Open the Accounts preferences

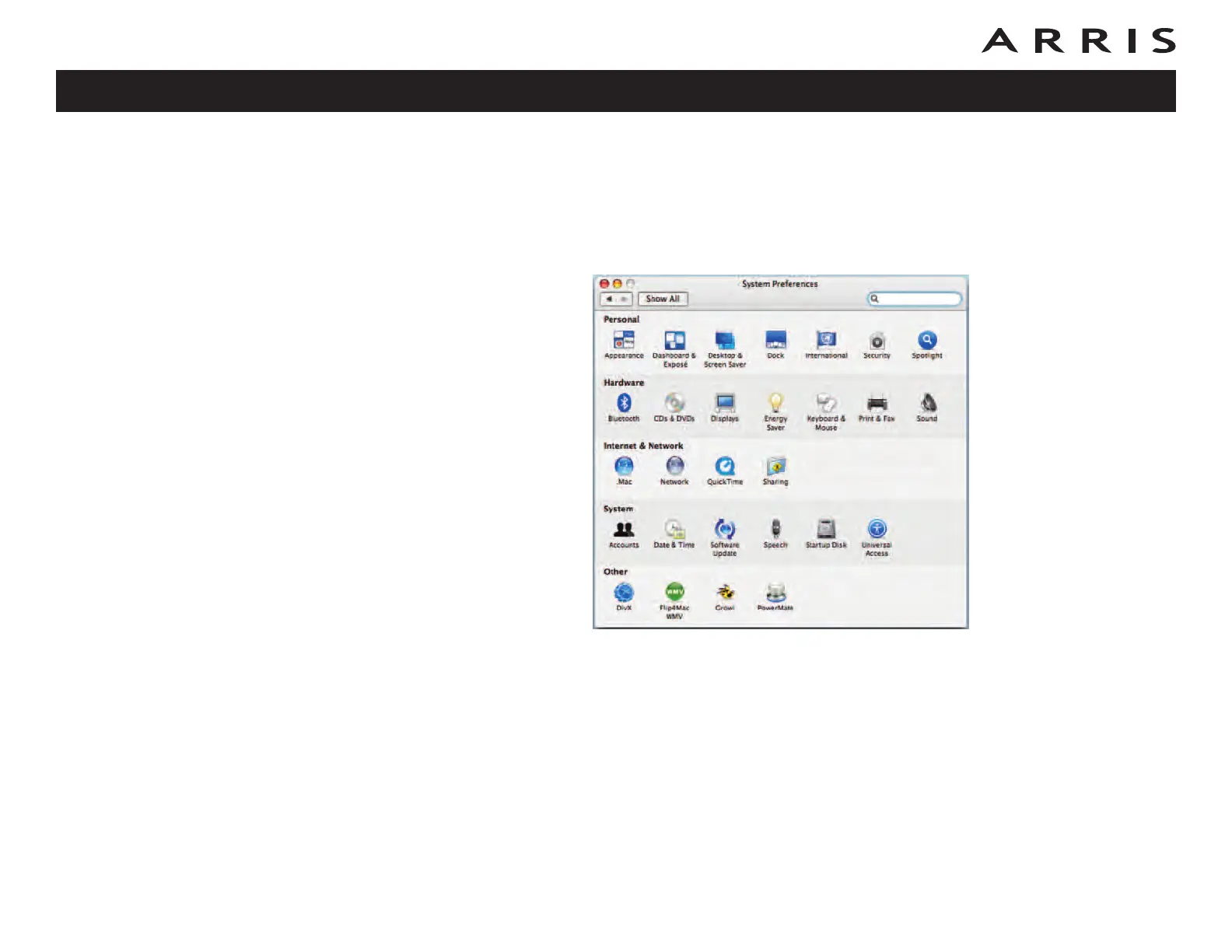624,534
